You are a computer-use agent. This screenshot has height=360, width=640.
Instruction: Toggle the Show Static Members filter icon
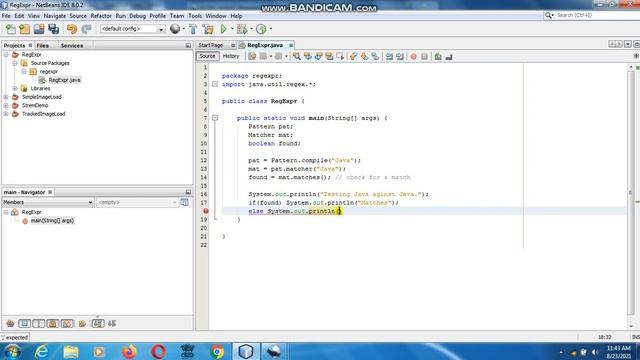click(39, 323)
